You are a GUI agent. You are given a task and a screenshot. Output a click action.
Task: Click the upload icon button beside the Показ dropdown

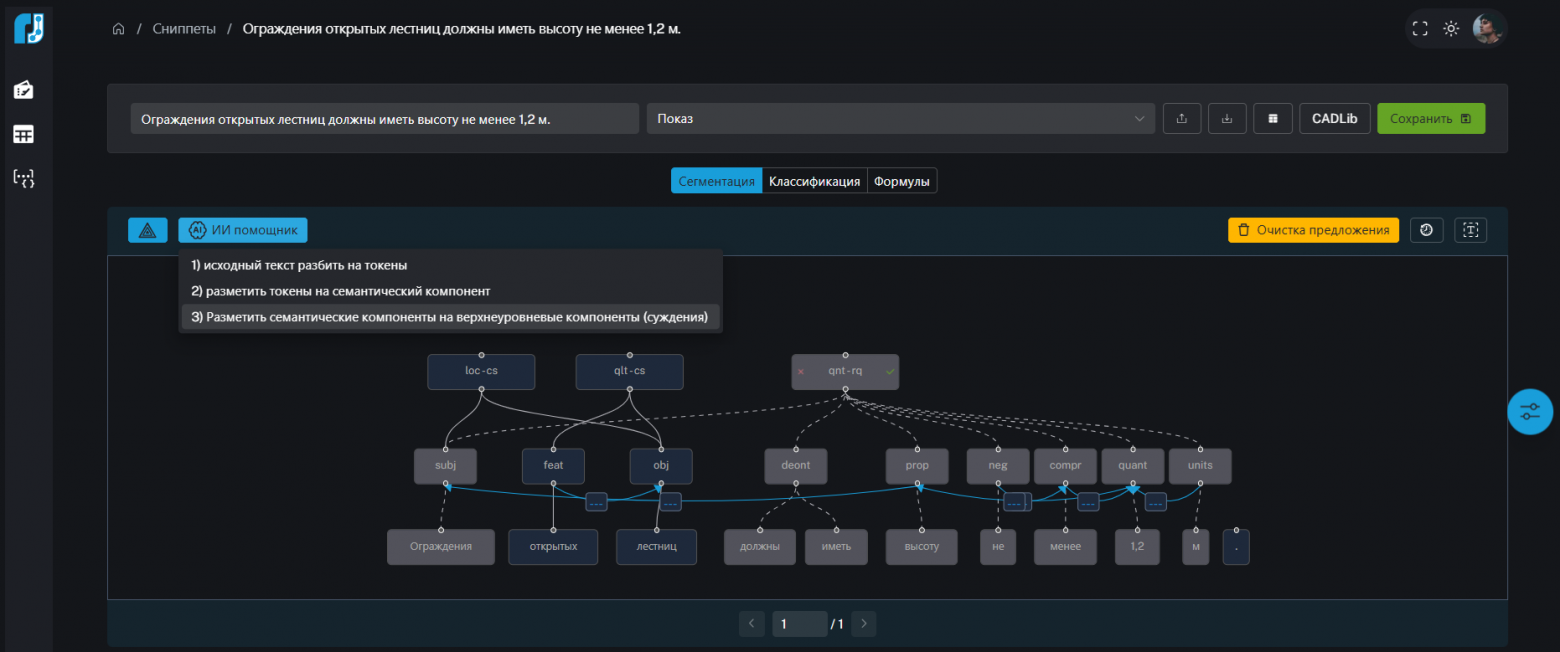click(1182, 118)
